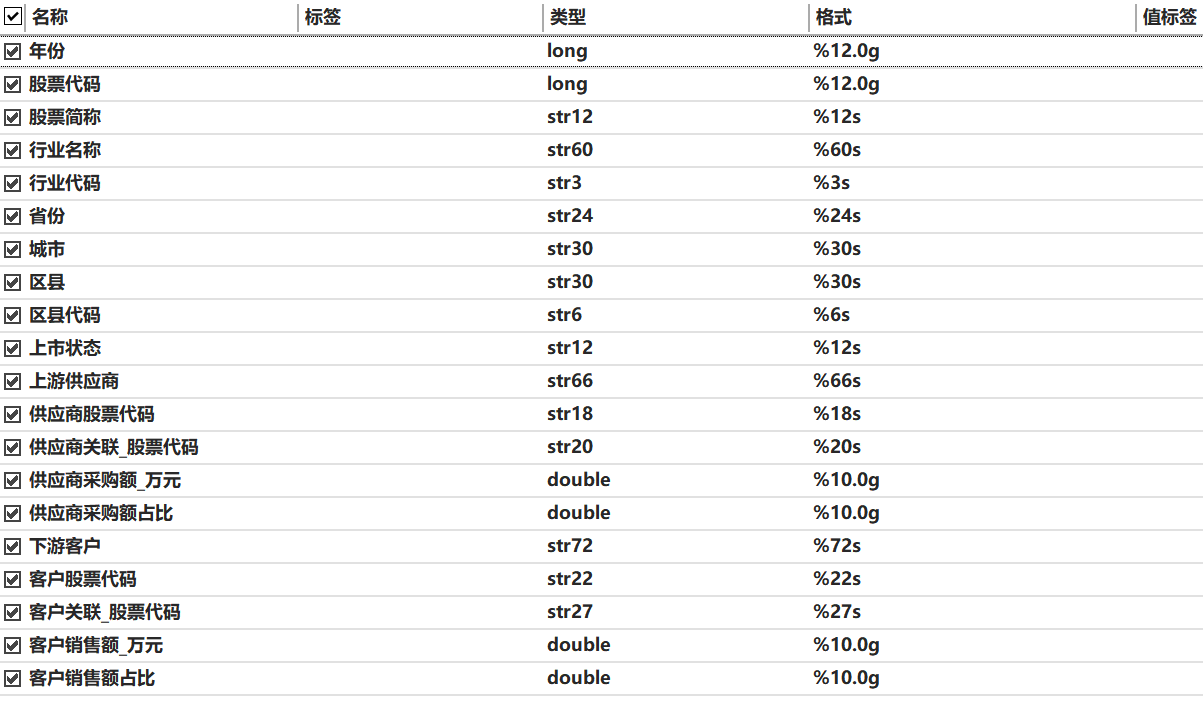The image size is (1203, 701).
Task: Click the str60 type cell for 行业名称
Action: [570, 150]
